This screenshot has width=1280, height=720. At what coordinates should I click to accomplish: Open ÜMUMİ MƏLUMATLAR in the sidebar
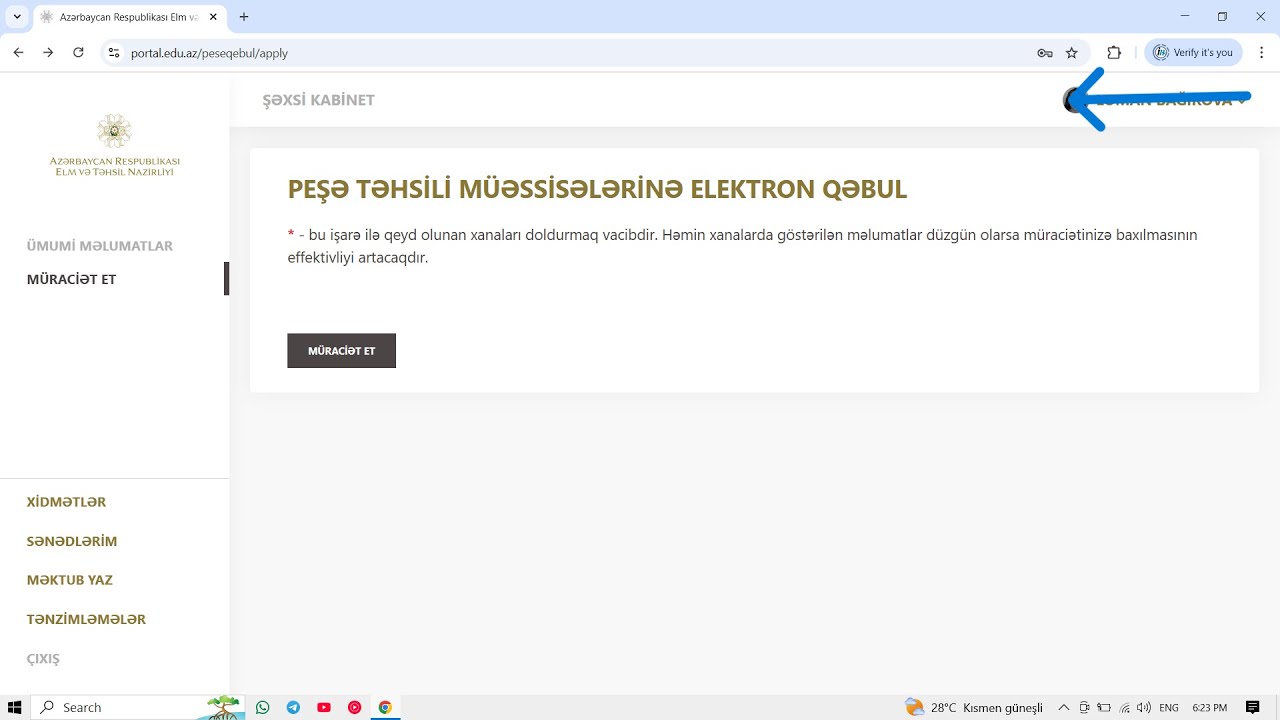[x=100, y=246]
